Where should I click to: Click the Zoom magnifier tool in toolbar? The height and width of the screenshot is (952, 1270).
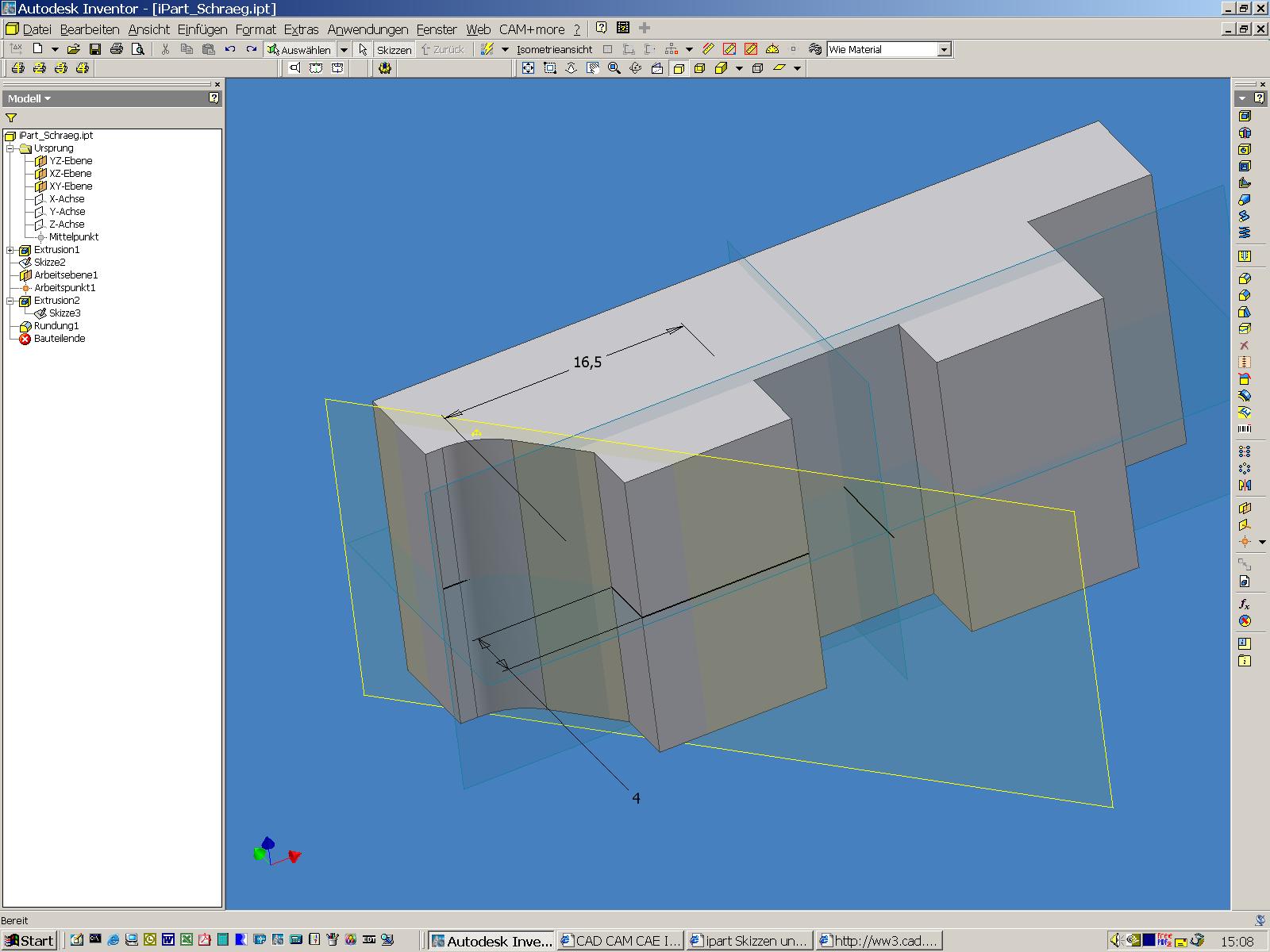coord(614,69)
